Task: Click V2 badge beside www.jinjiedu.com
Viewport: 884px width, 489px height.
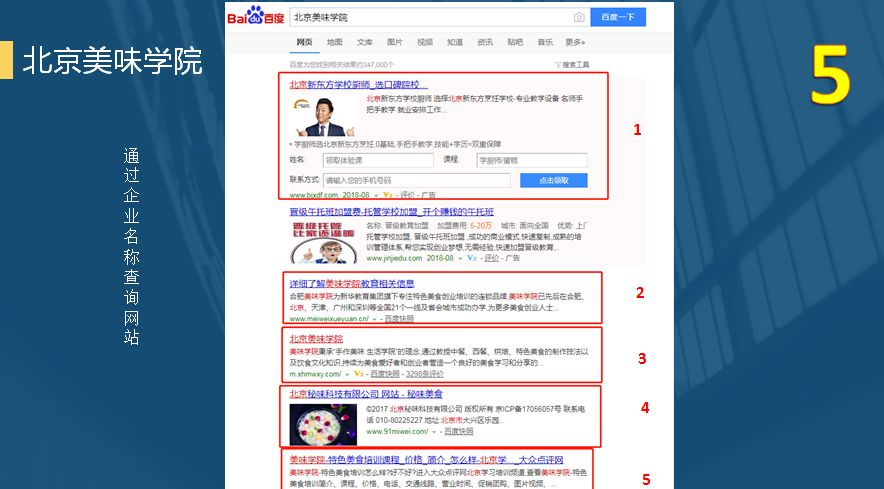Action: 472,258
